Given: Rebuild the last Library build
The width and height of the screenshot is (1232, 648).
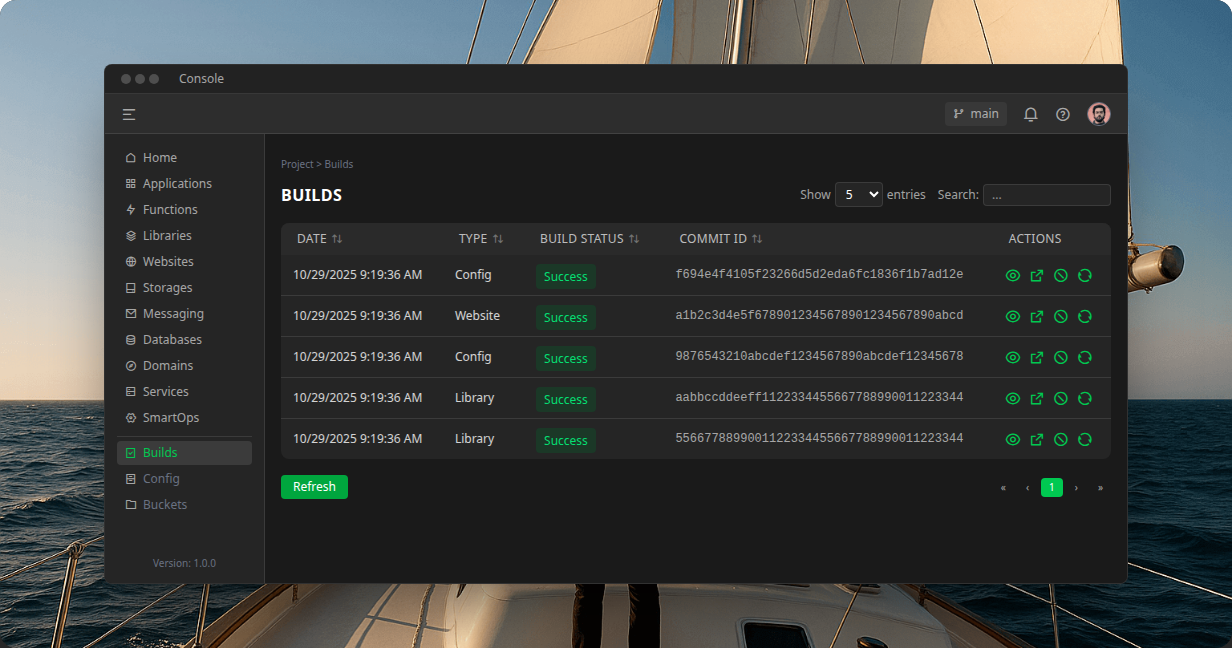Looking at the screenshot, I should point(1085,439).
